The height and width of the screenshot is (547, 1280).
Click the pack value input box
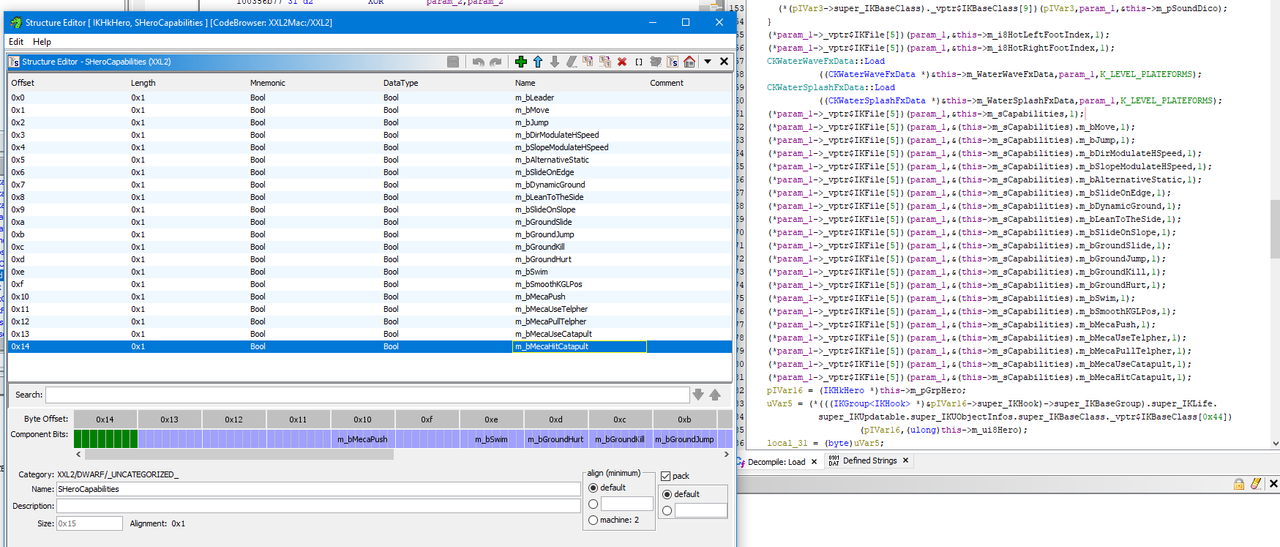click(701, 510)
